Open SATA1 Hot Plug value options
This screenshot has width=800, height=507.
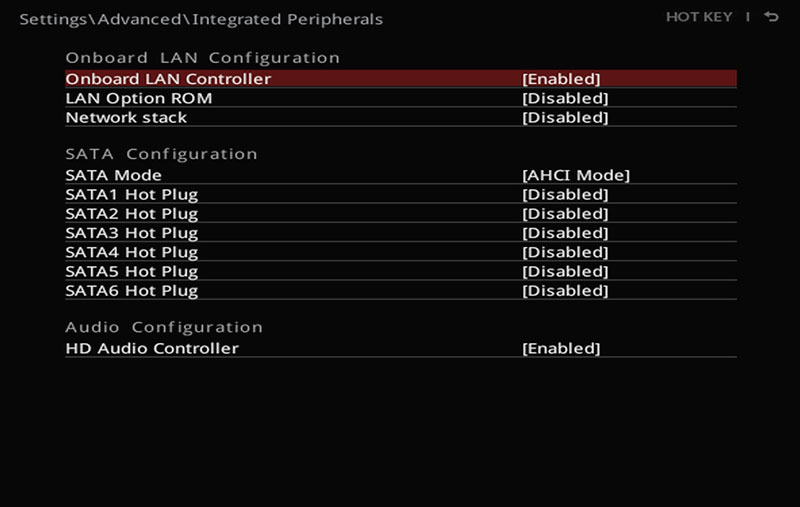pyautogui.click(x=565, y=195)
